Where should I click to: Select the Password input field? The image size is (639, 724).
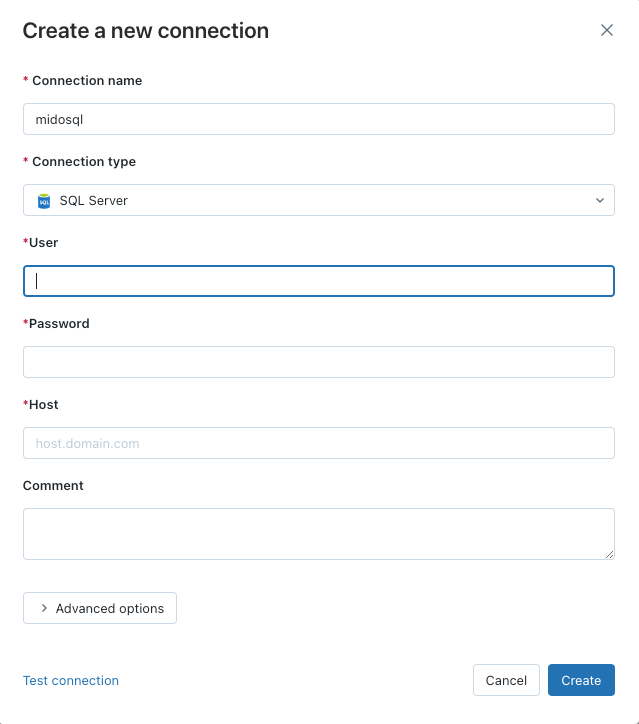pyautogui.click(x=318, y=362)
